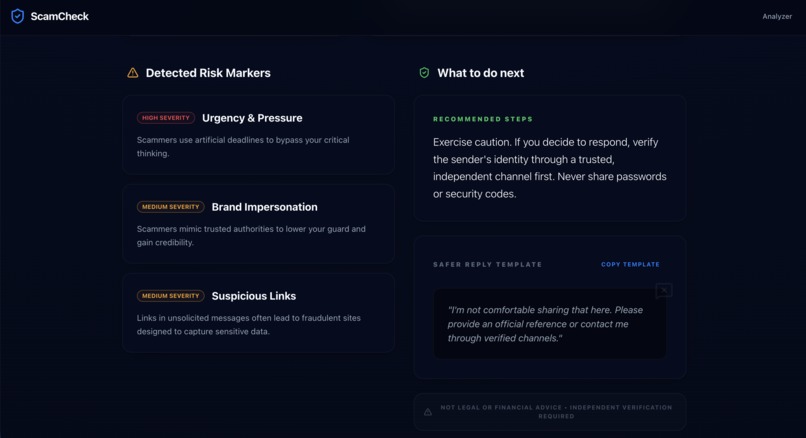Select the Urgency & Pressure card title
Viewport: 806px width, 438px height.
(x=252, y=118)
